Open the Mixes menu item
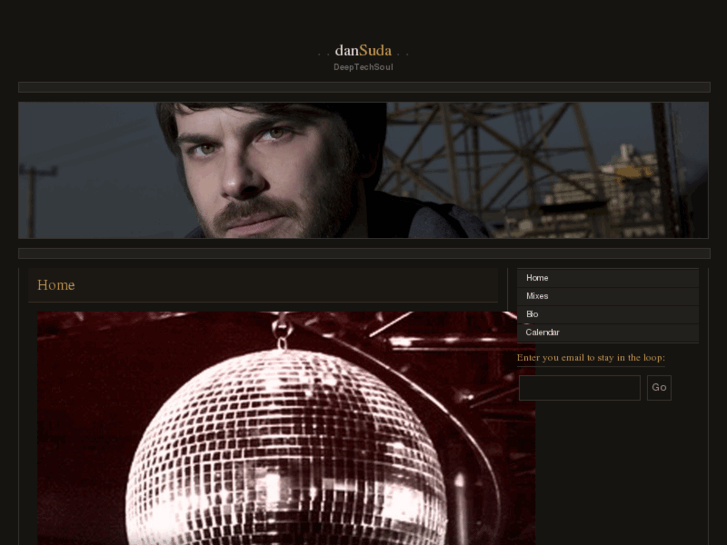The width and height of the screenshot is (727, 545). (x=608, y=296)
